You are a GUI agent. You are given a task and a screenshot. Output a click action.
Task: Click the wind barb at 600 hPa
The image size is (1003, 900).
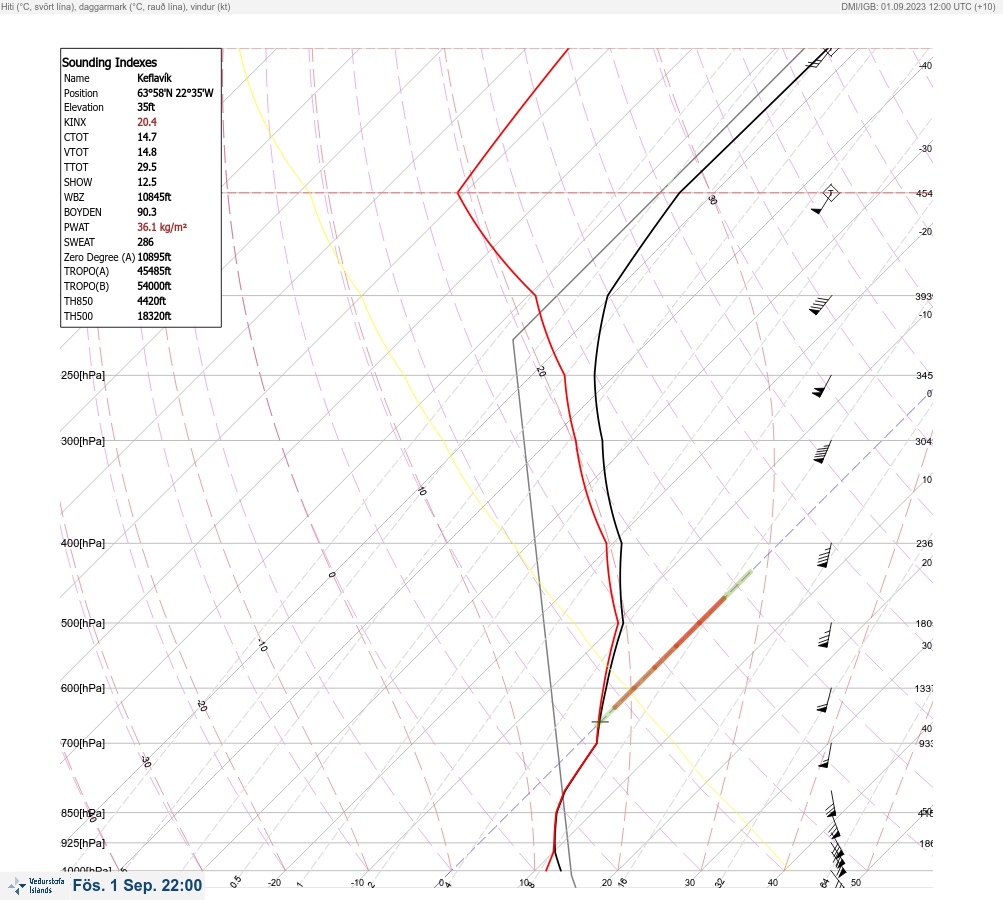coord(825,700)
